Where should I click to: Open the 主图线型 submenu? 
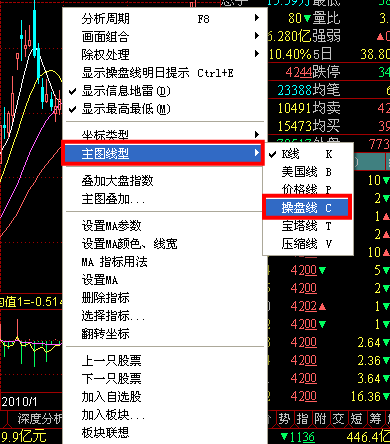pos(163,153)
